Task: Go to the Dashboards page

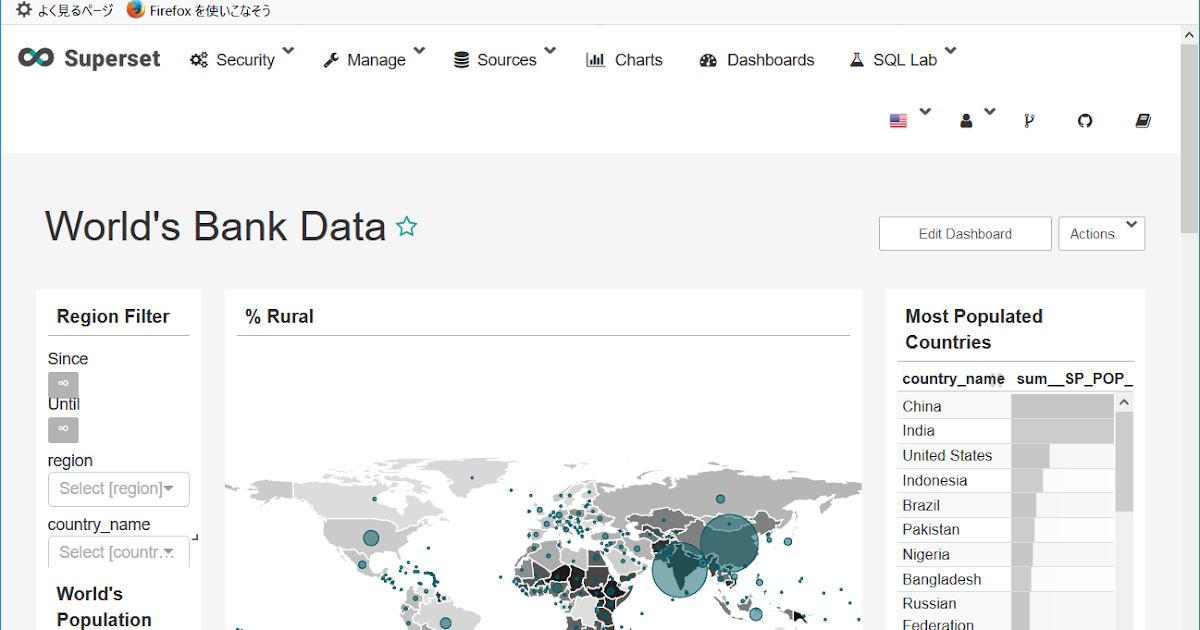Action: click(757, 60)
